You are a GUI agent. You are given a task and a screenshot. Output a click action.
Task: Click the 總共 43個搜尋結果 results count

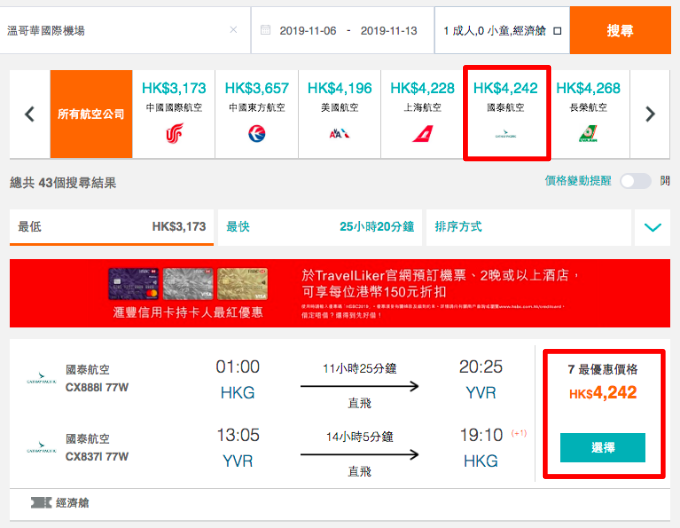(63, 183)
